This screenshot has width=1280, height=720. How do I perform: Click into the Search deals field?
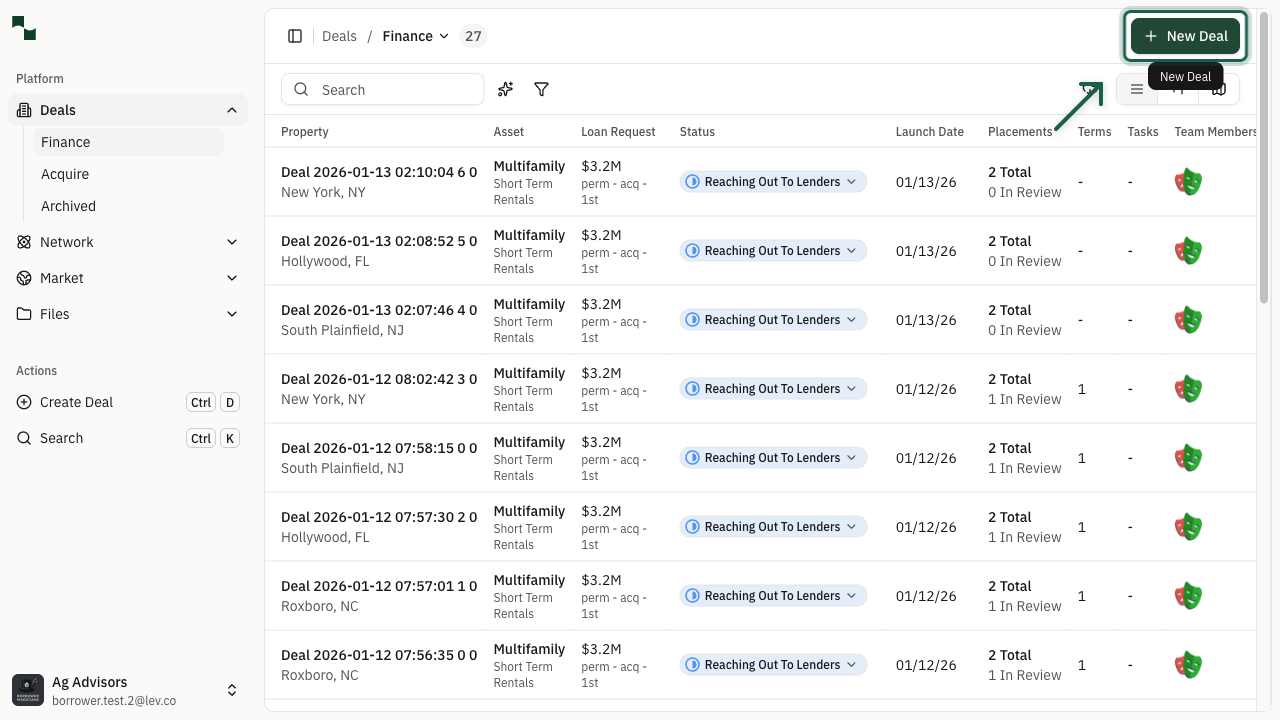coord(395,90)
